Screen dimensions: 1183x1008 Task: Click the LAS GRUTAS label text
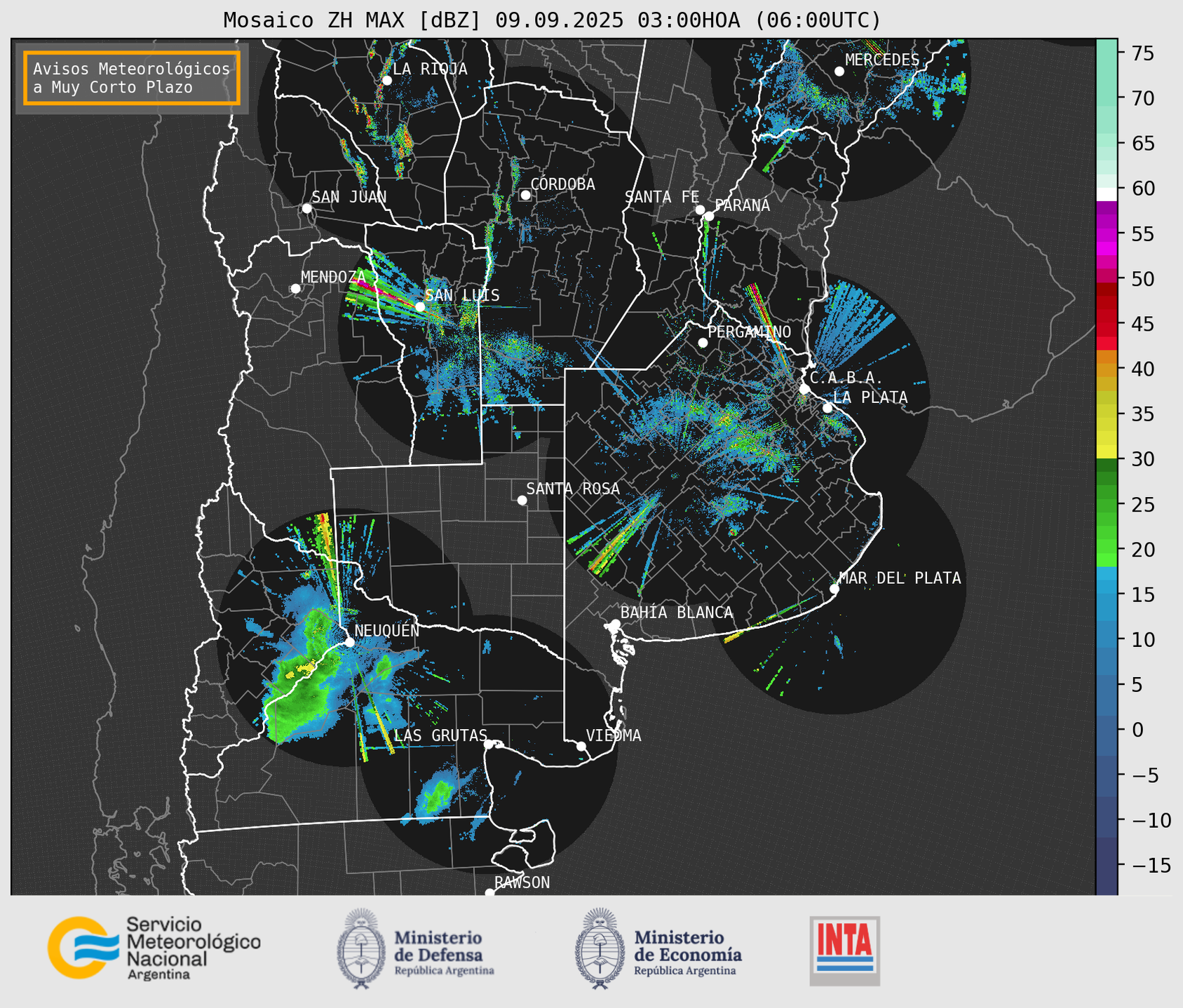440,735
